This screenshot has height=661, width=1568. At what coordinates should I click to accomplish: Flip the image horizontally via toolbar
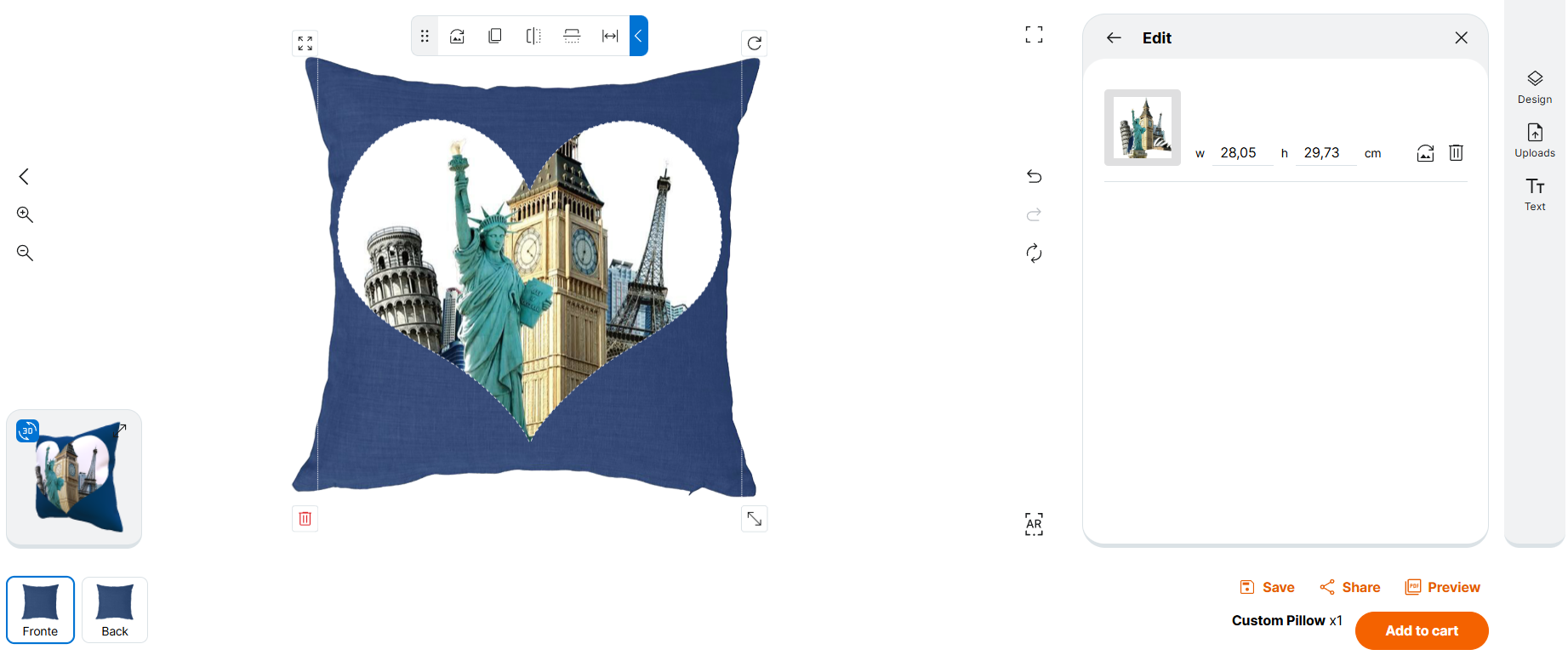click(533, 36)
